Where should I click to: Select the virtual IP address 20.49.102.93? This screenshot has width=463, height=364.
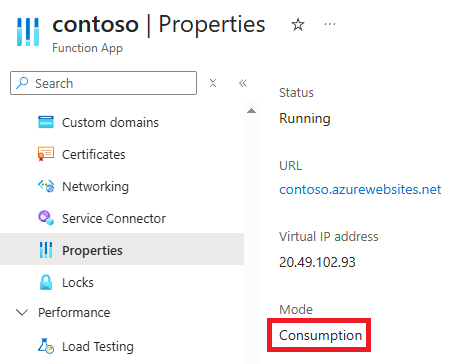317,262
